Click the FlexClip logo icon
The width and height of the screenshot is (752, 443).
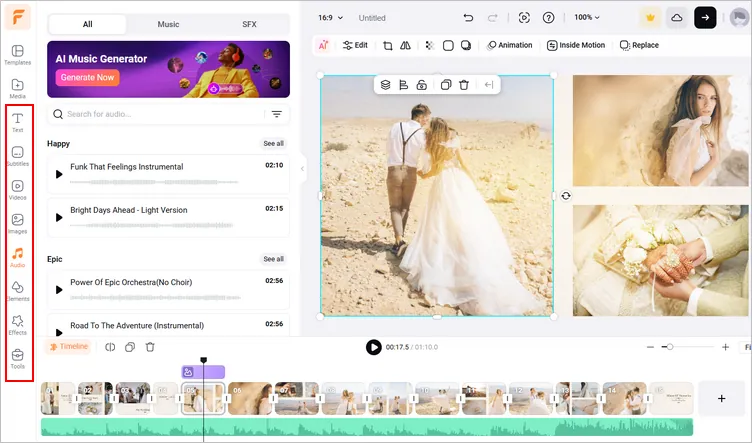pos(18,17)
